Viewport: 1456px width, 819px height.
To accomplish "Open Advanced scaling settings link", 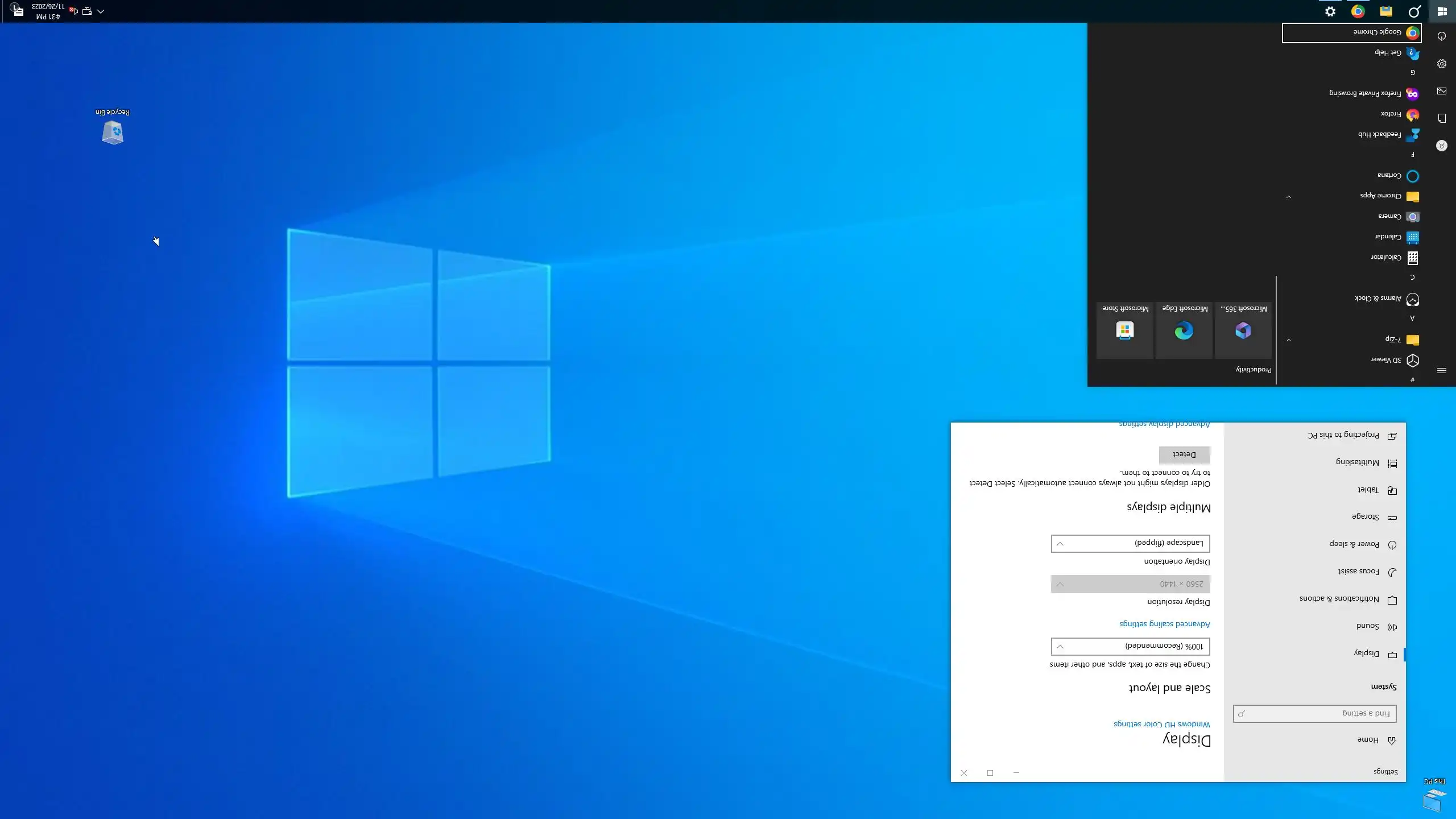I will click(1164, 624).
